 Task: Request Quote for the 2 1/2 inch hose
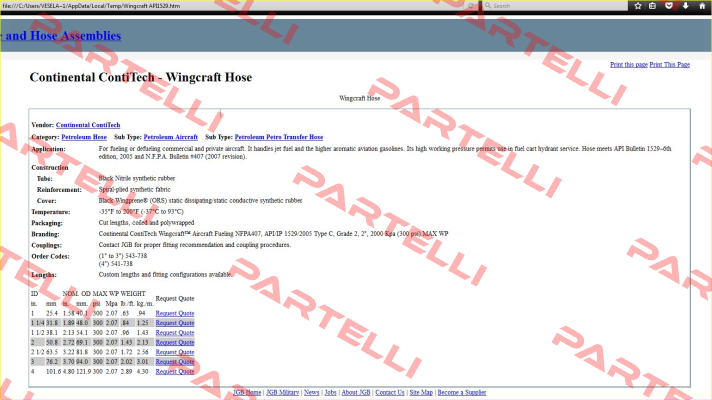pos(175,352)
